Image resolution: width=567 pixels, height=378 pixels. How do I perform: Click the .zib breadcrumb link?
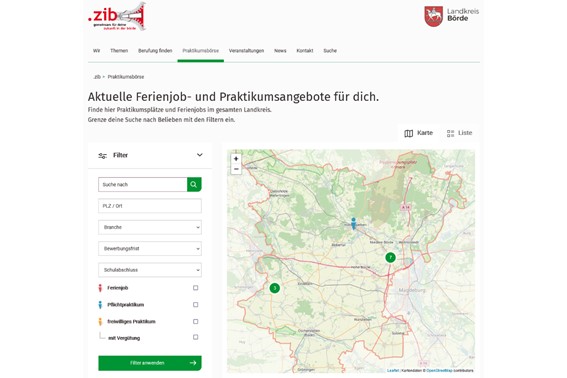click(97, 77)
